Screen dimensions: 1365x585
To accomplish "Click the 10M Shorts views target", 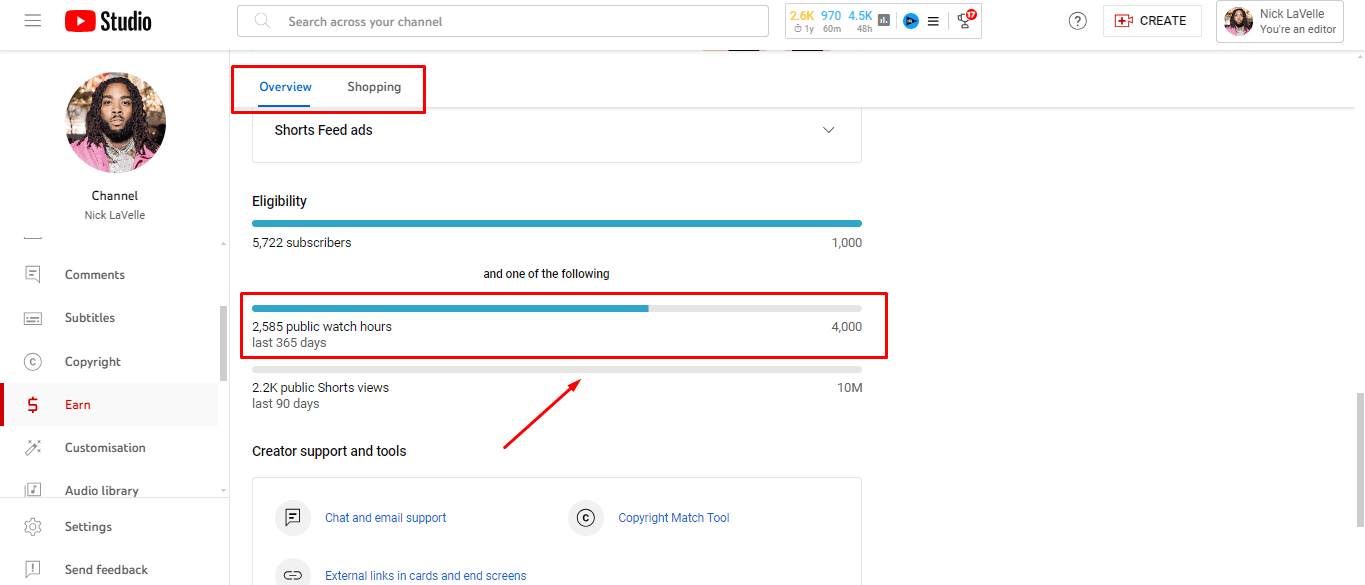I will coord(849,388).
